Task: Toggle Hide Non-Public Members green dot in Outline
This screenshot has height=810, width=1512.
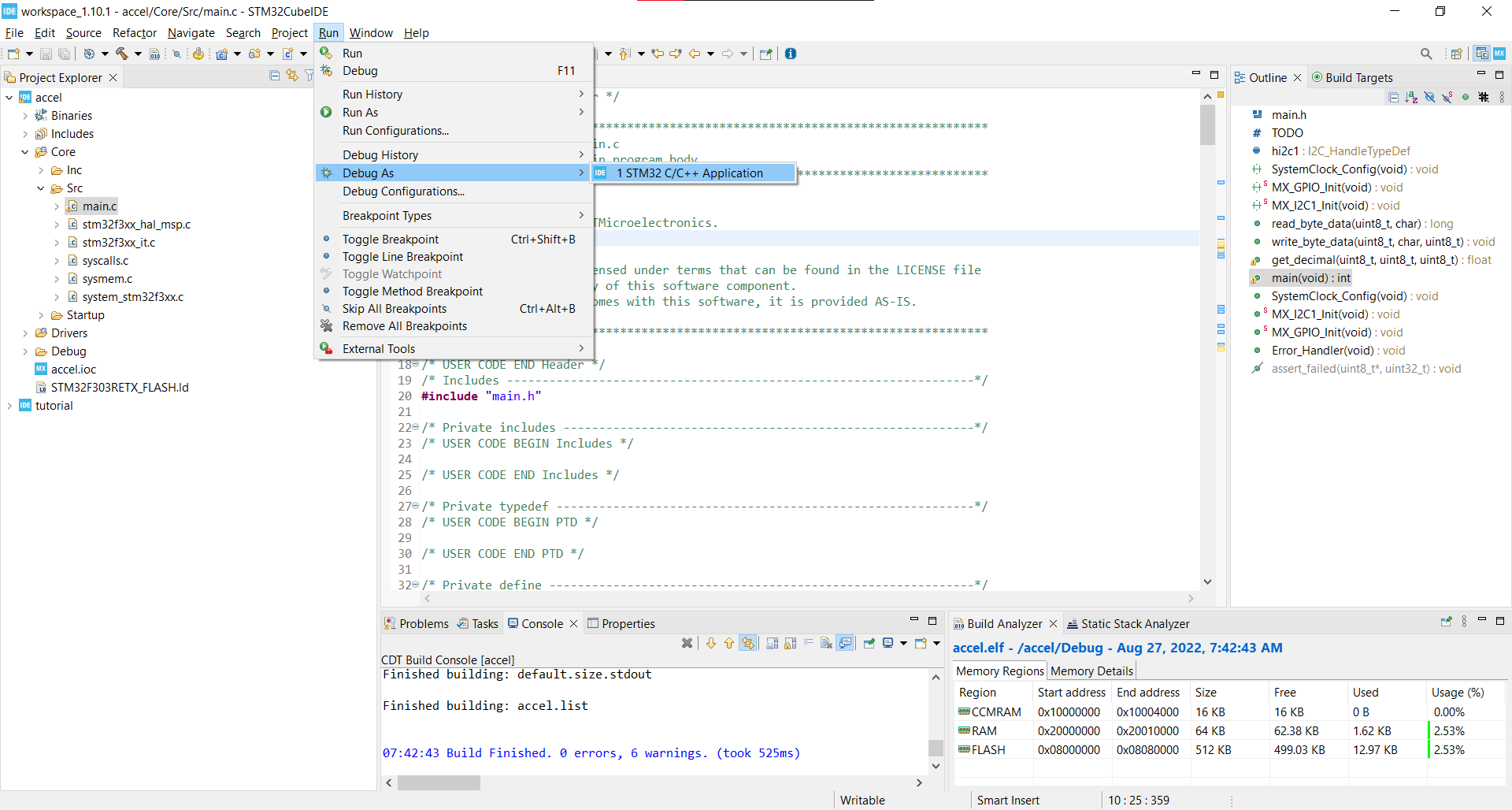Action: (1466, 97)
